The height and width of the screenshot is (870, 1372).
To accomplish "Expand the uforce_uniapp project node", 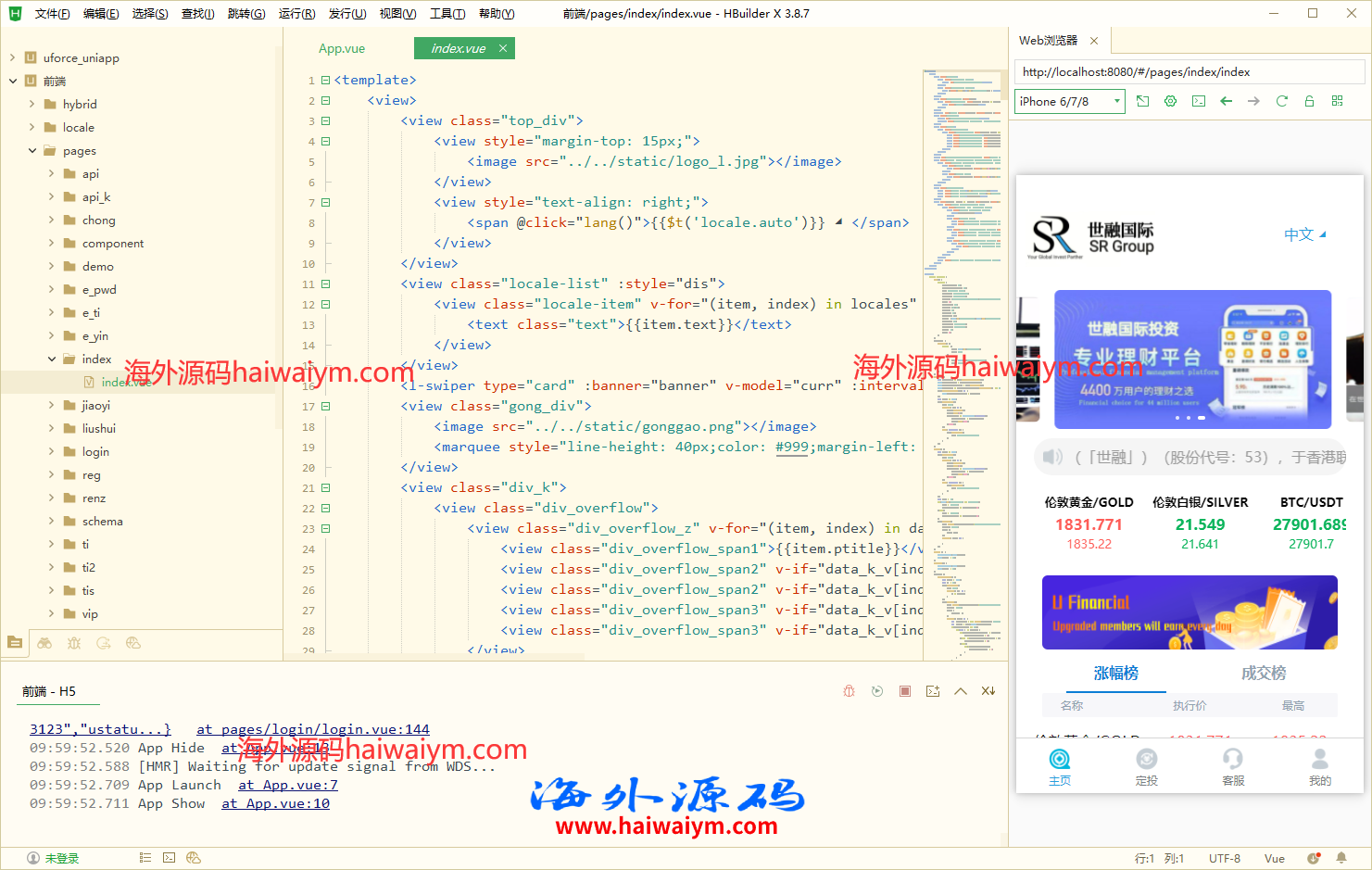I will [13, 57].
